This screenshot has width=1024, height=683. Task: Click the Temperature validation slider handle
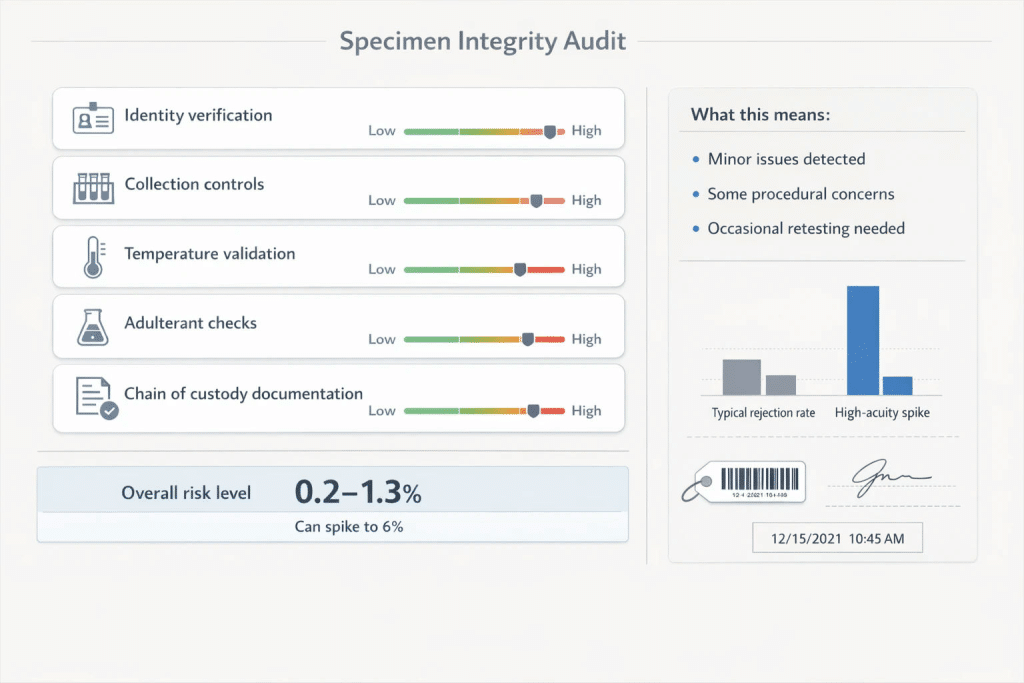click(x=520, y=270)
